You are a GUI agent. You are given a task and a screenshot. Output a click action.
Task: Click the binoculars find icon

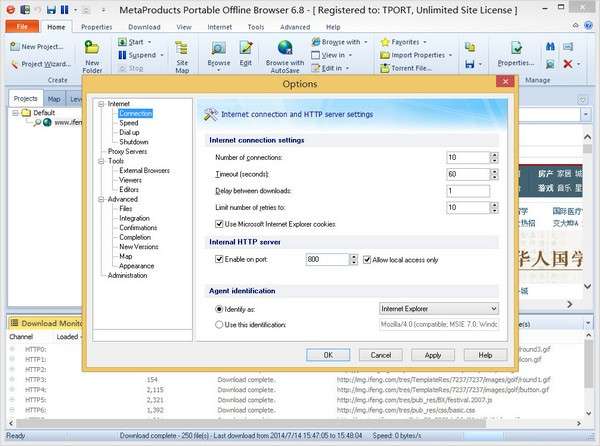(550, 47)
